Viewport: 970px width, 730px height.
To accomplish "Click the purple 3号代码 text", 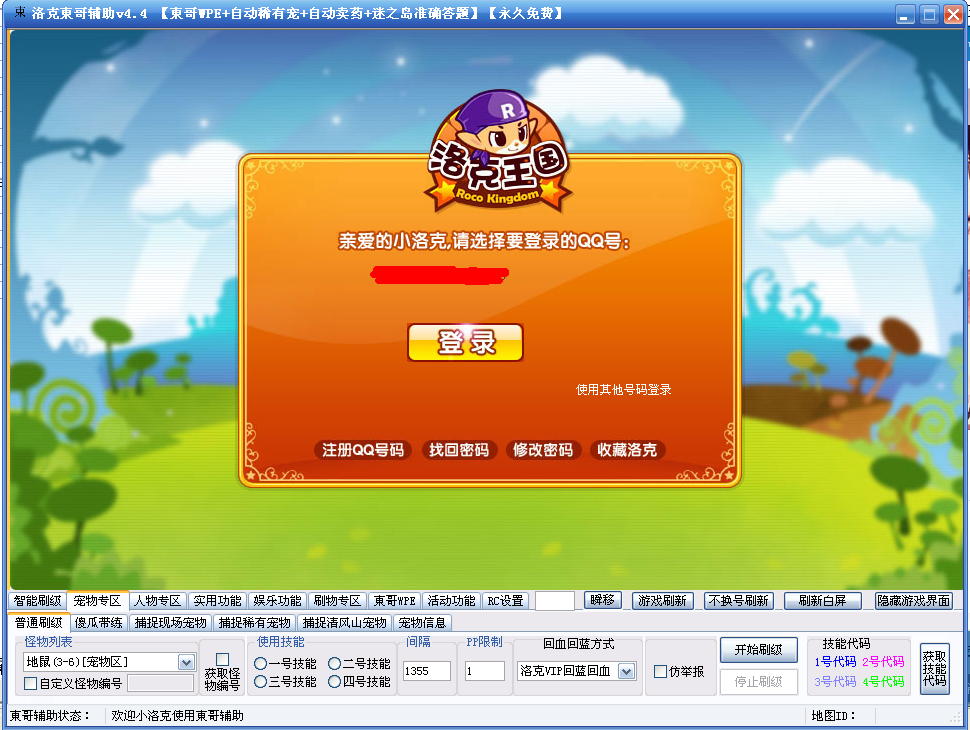I will click(x=835, y=682).
